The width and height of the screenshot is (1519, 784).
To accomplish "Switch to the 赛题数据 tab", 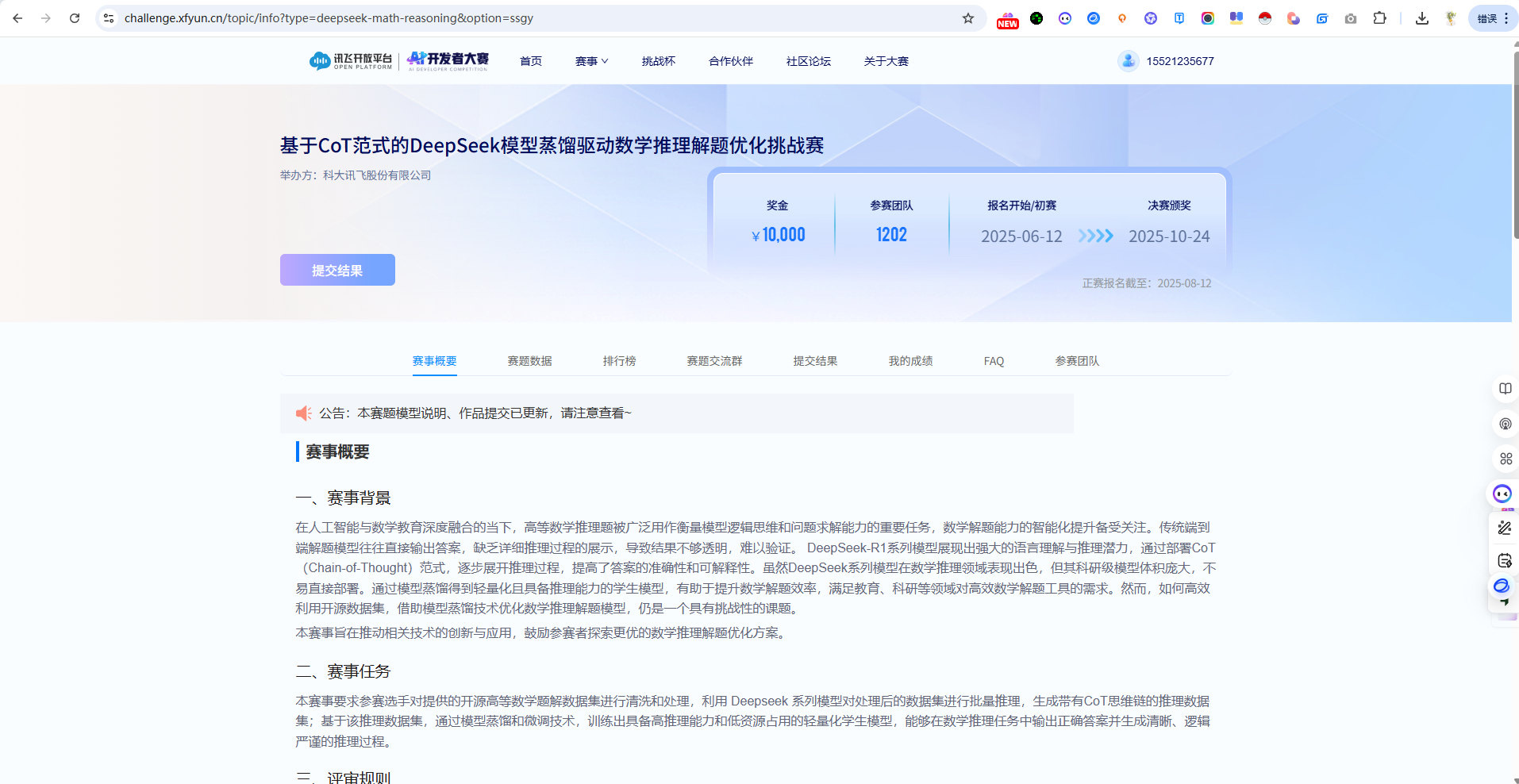I will [530, 361].
